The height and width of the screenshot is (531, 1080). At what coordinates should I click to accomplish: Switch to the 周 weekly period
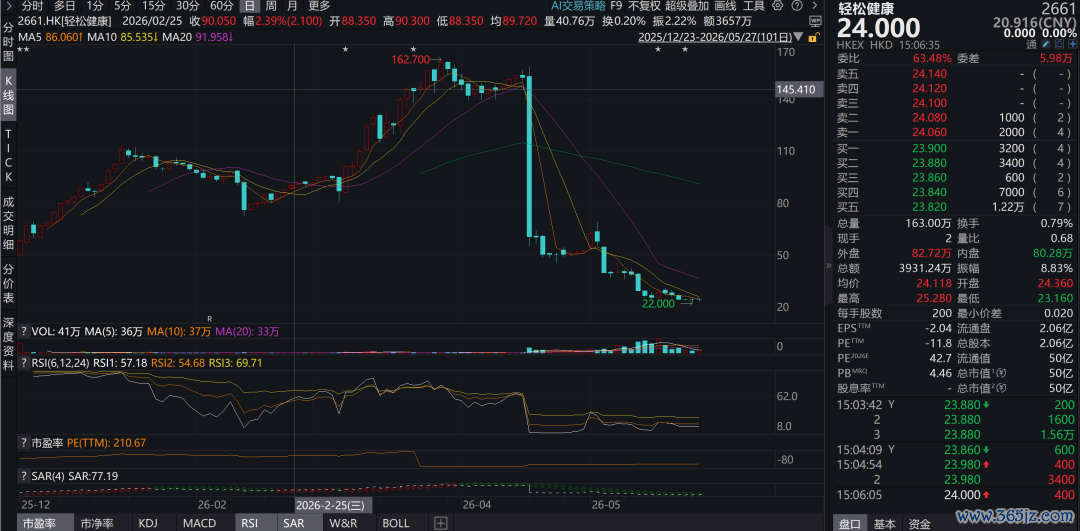[272, 6]
